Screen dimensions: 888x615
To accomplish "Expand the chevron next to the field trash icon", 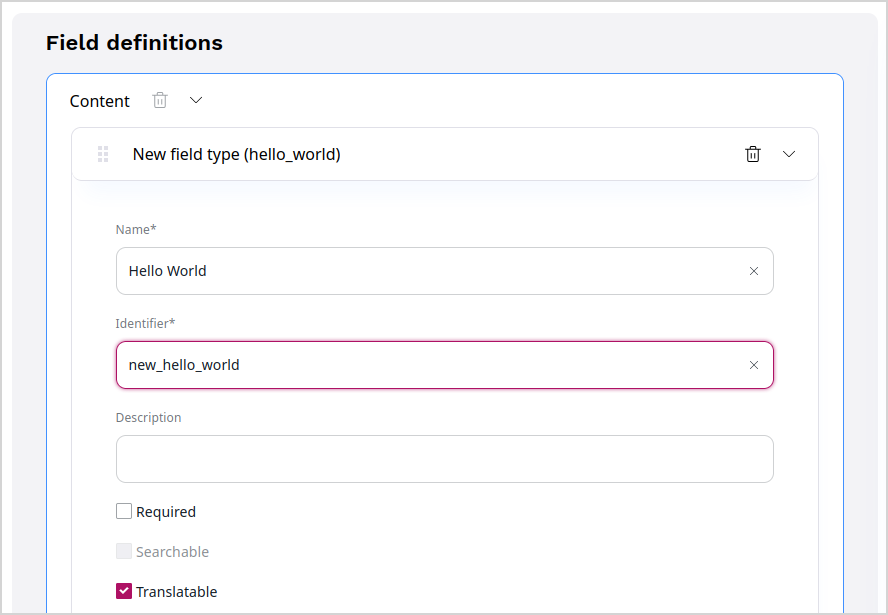I will click(x=789, y=154).
